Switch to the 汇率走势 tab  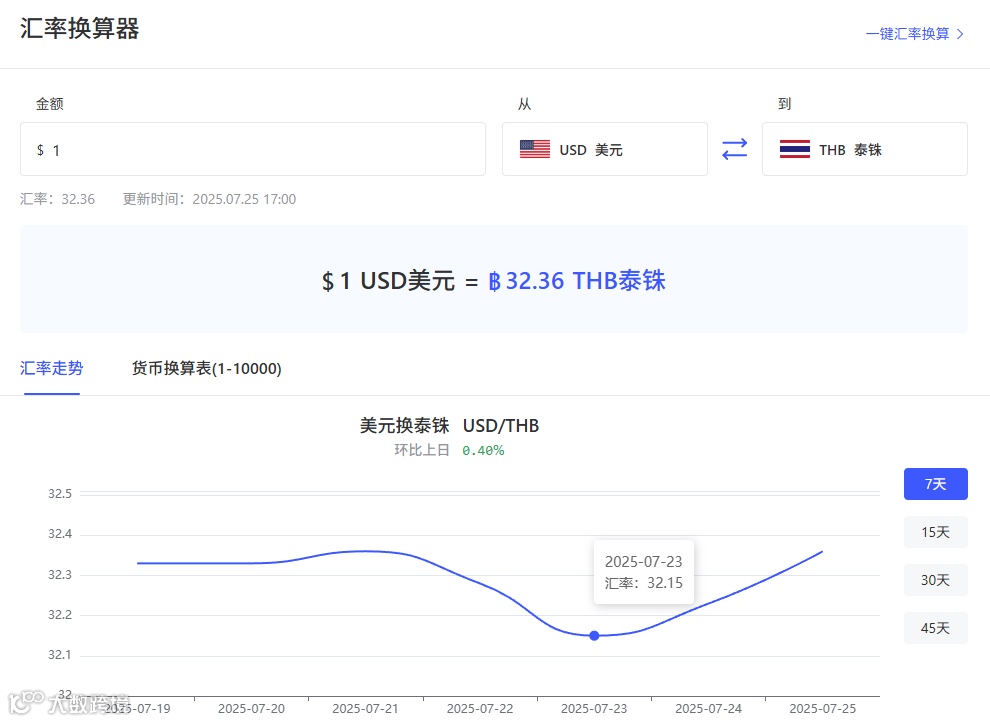[52, 368]
